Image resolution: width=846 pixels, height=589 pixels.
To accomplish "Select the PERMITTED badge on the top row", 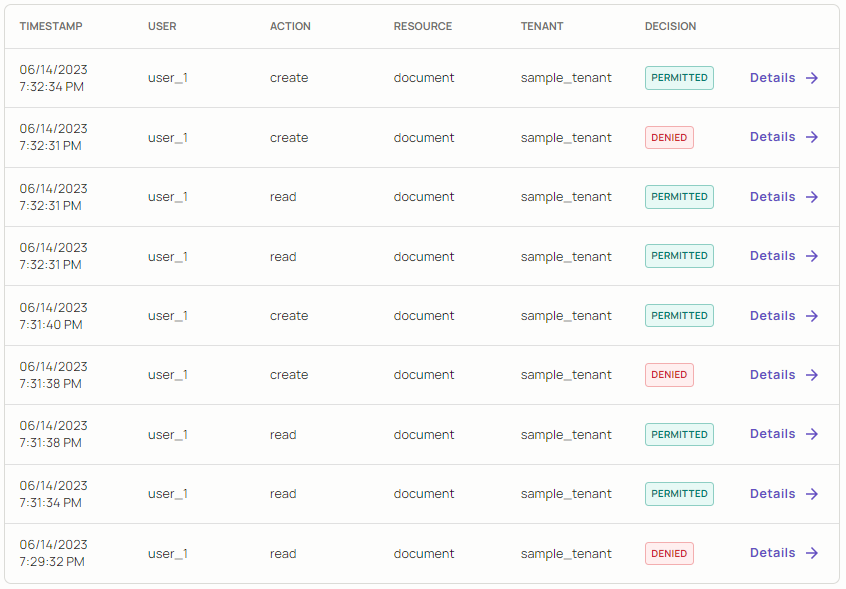I will [679, 78].
